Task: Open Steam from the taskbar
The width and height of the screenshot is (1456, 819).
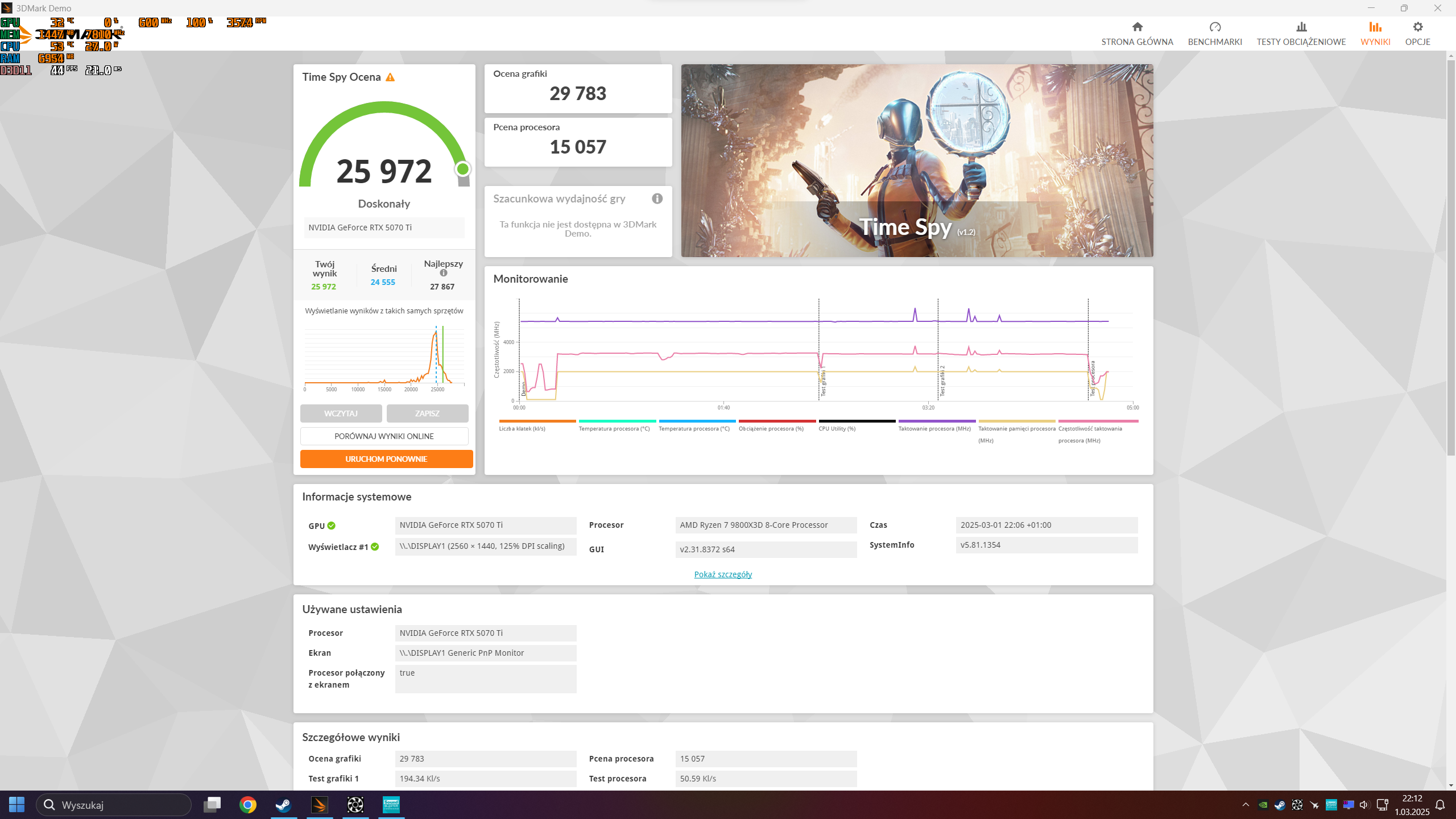Action: [x=283, y=805]
